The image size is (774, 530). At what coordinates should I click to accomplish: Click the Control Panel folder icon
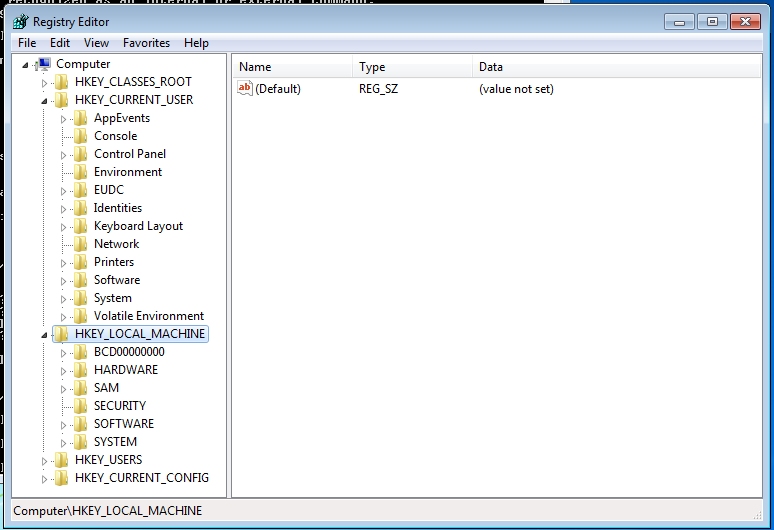[x=80, y=154]
